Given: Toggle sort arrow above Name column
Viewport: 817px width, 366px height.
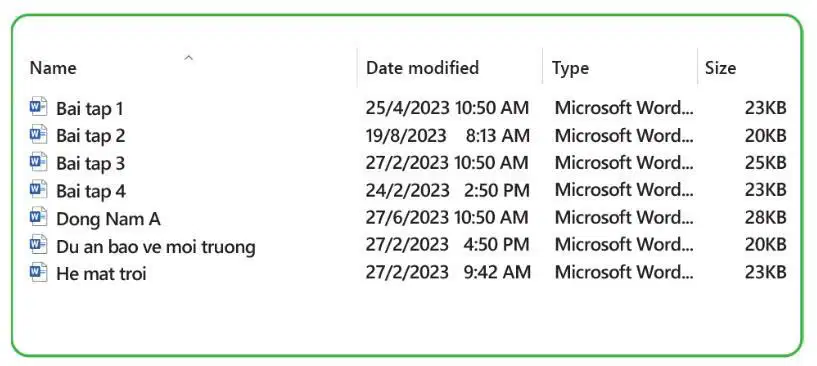Looking at the screenshot, I should 189,57.
